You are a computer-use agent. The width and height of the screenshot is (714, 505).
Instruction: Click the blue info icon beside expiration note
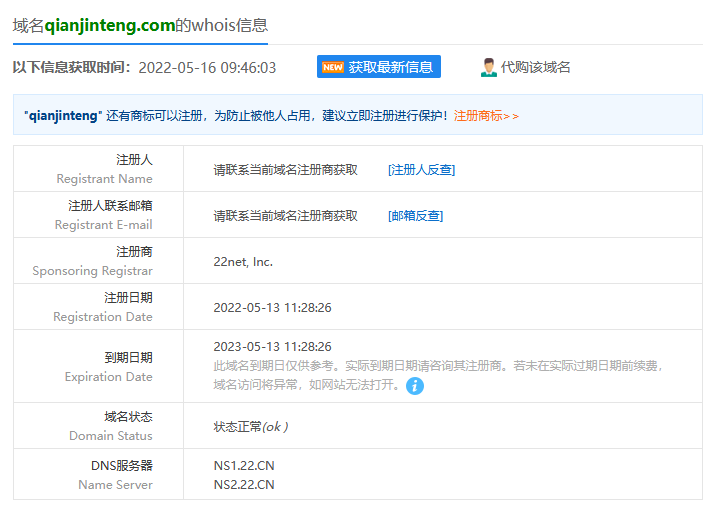(414, 386)
